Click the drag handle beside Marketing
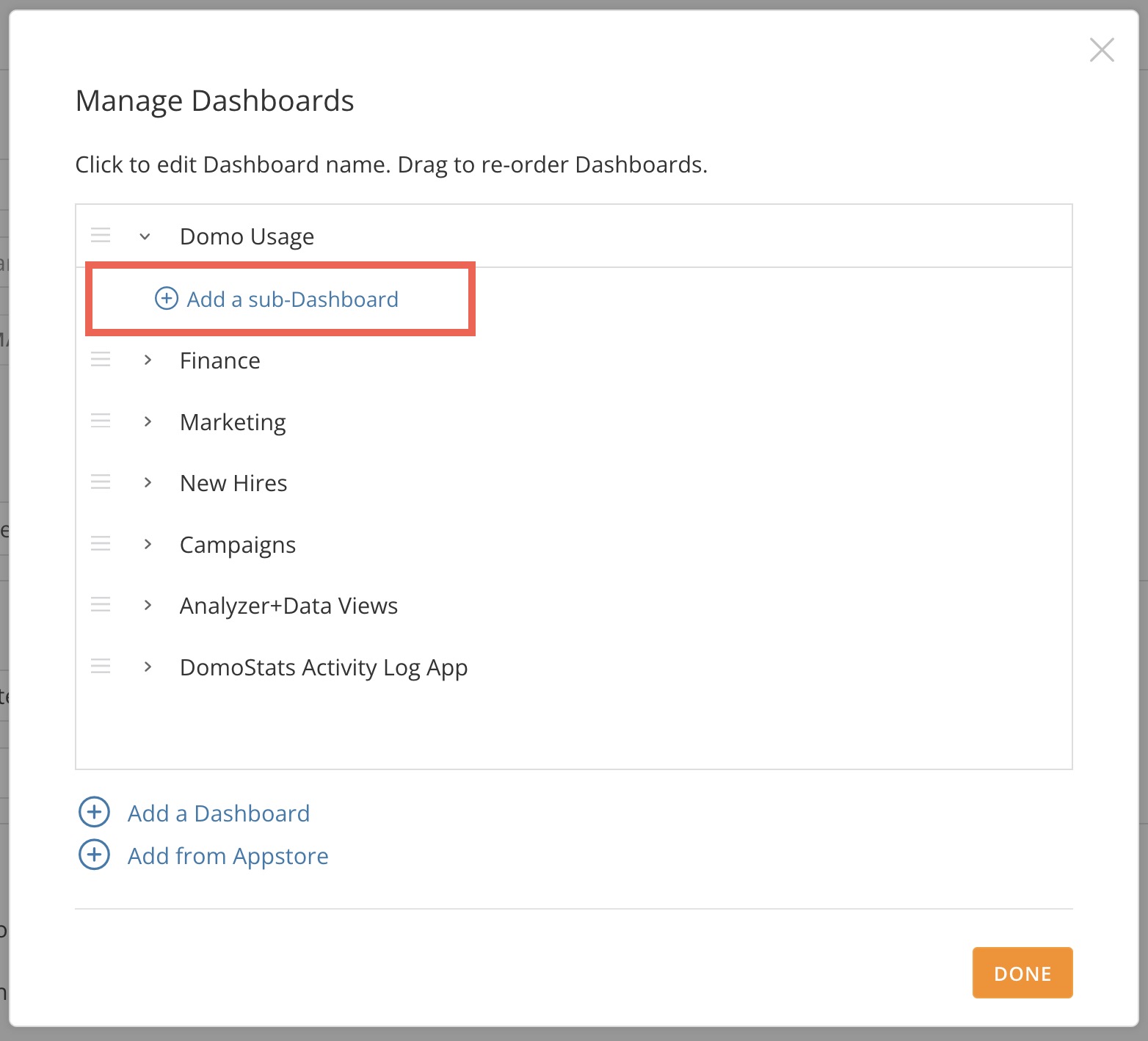1148x1041 pixels. tap(101, 421)
